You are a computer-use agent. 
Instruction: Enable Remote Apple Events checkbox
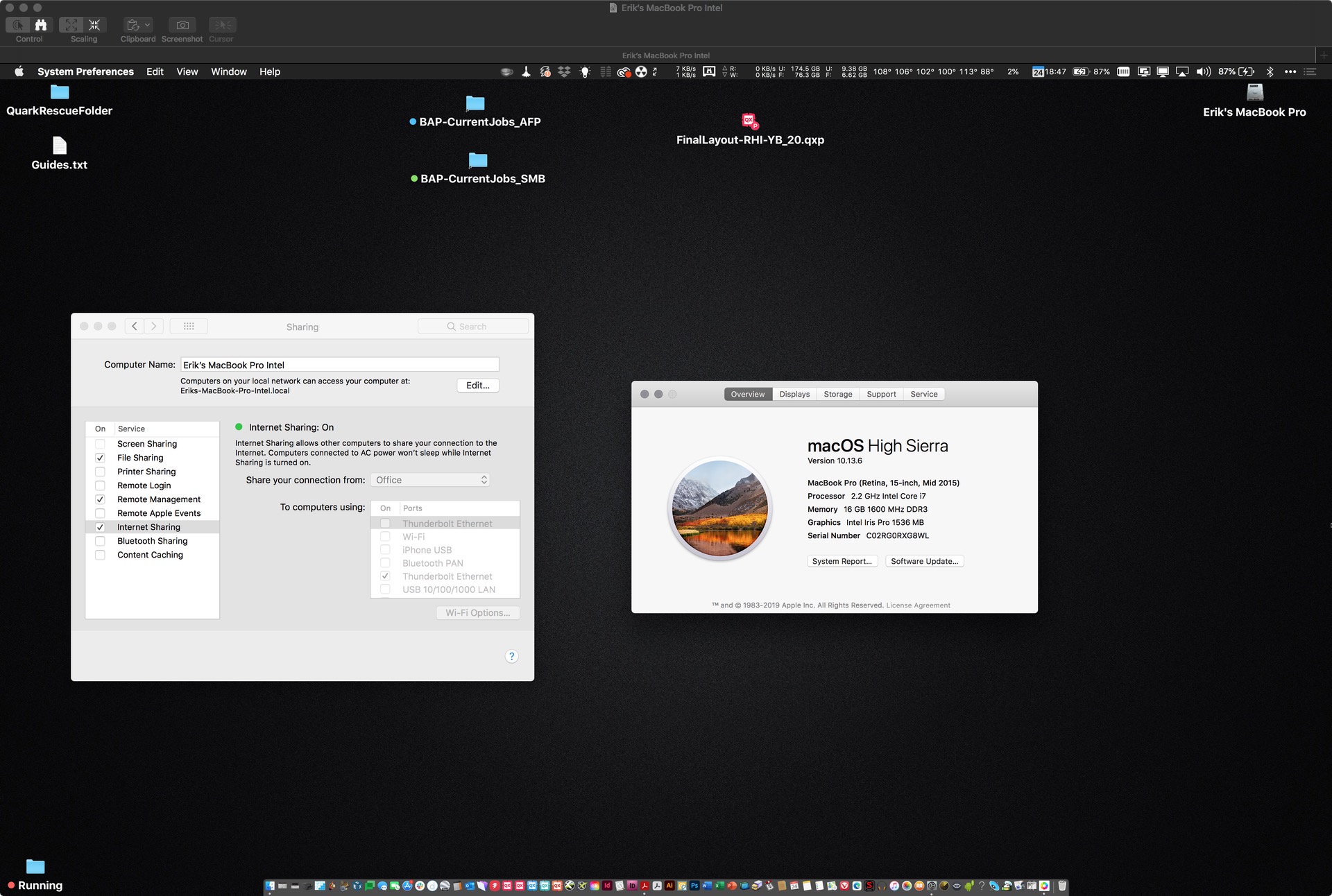point(100,513)
